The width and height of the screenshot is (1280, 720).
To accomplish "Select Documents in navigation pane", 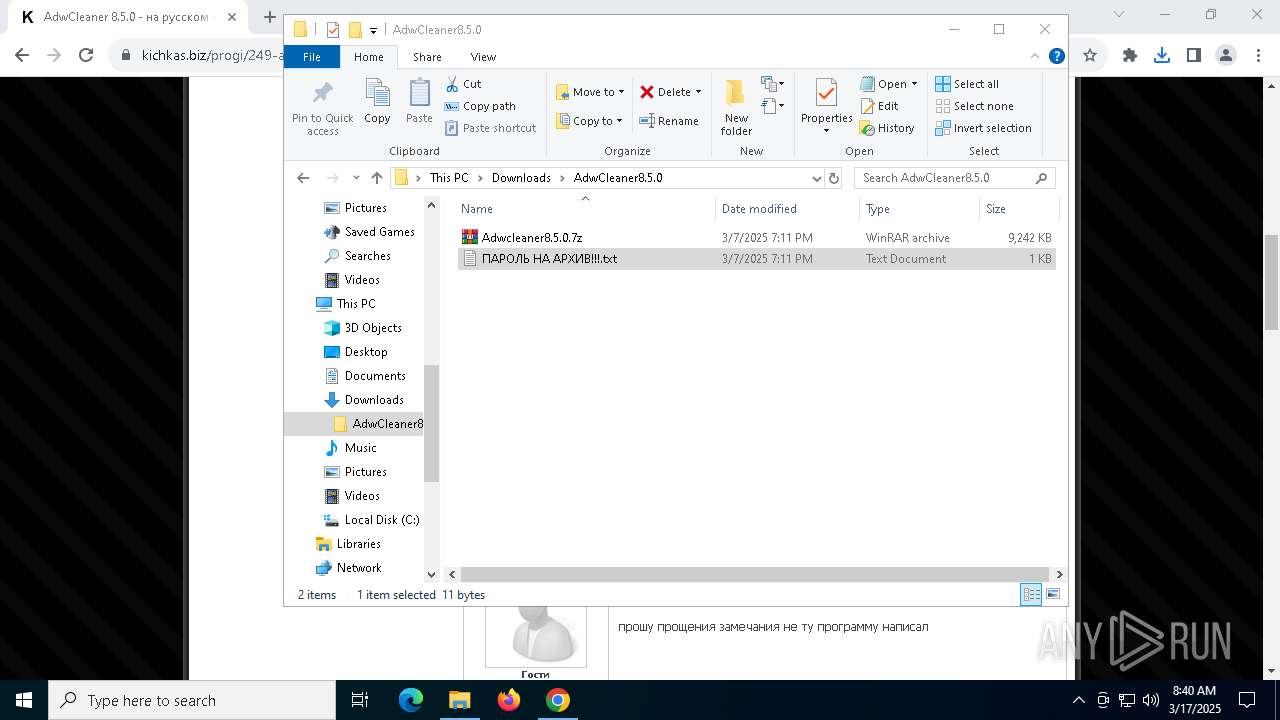I will pos(365,376).
